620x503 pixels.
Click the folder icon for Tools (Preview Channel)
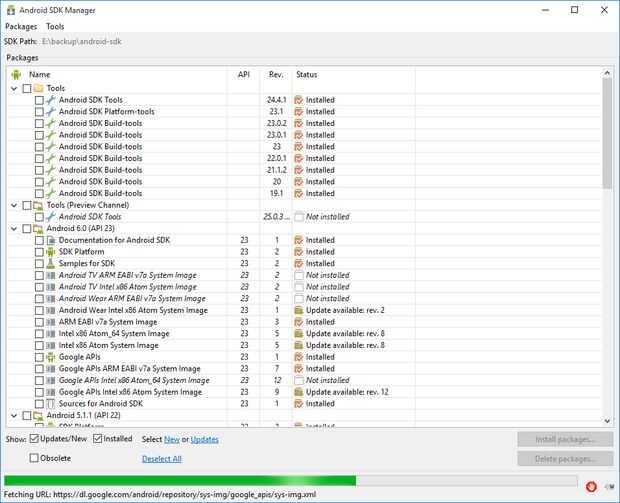tap(38, 205)
